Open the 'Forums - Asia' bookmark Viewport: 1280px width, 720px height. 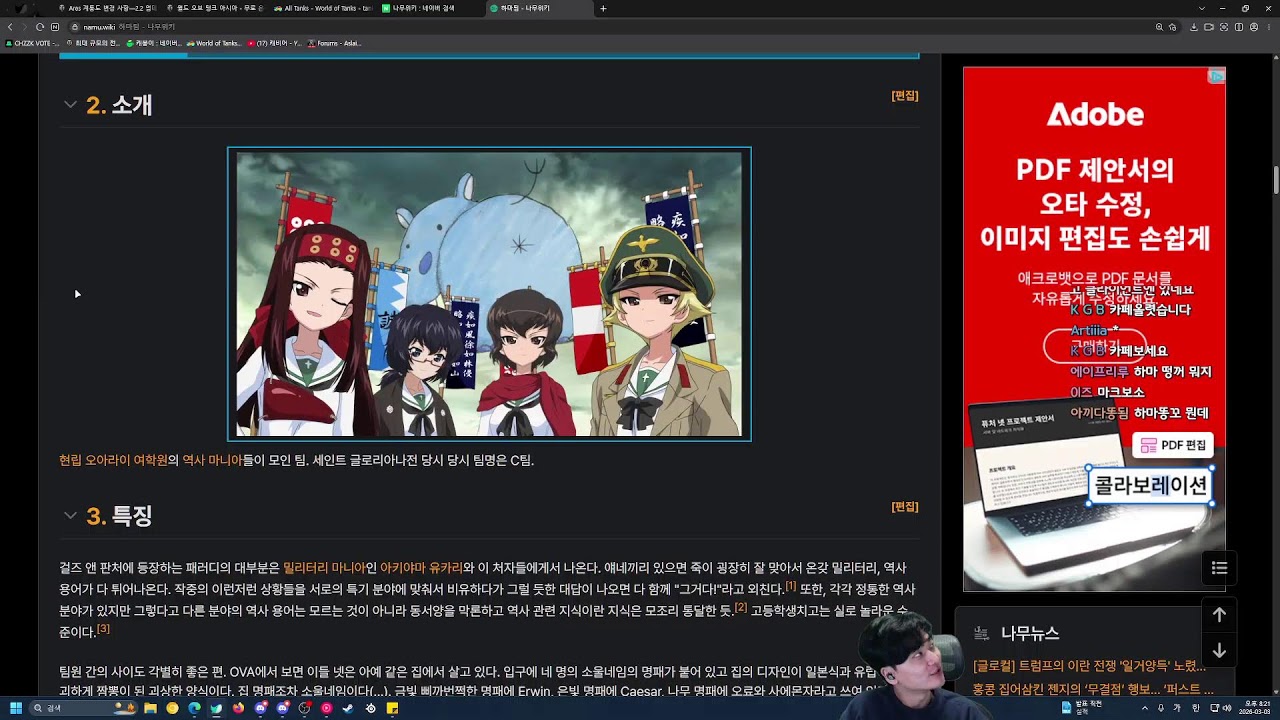coord(334,43)
